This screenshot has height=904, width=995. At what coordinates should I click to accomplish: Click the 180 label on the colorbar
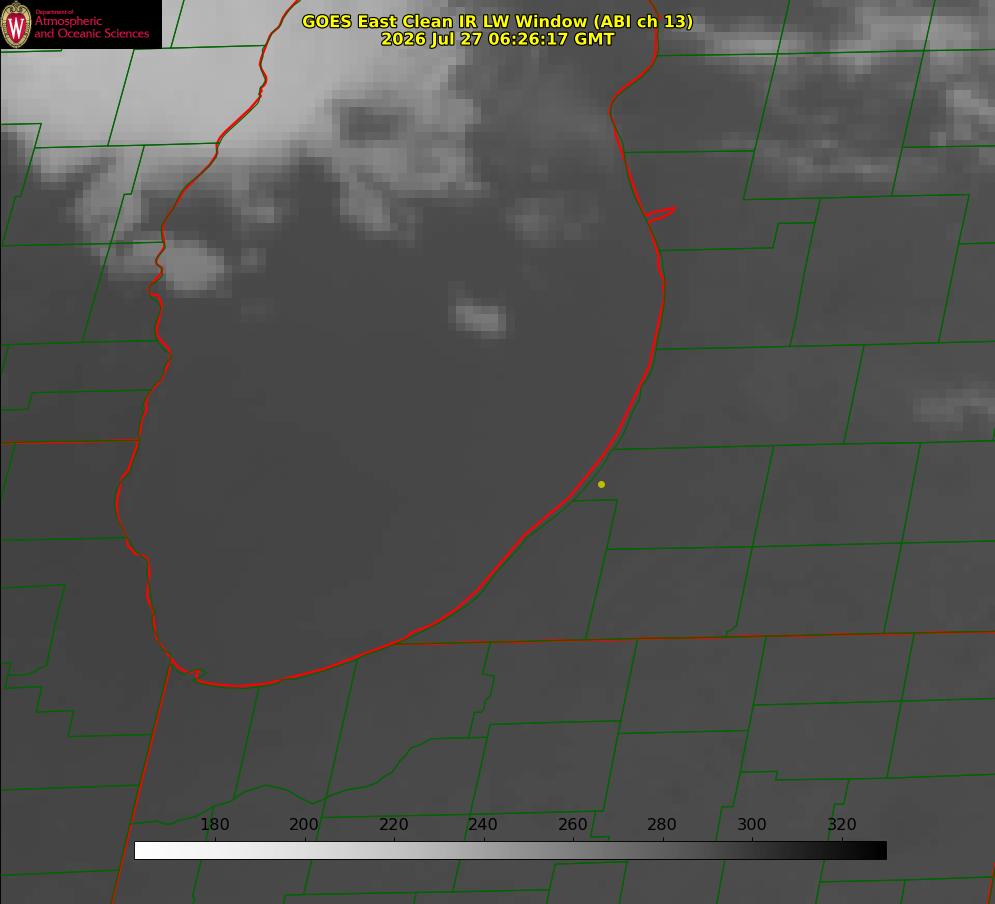pyautogui.click(x=215, y=824)
